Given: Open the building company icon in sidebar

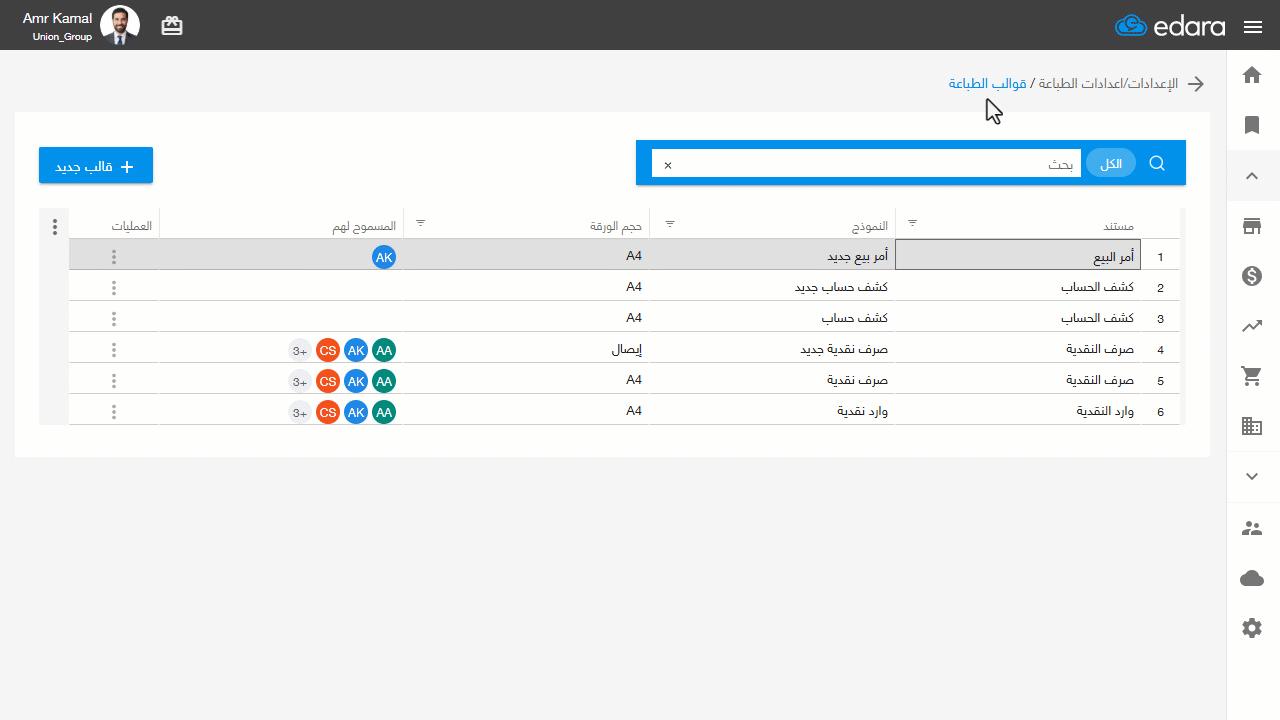Looking at the screenshot, I should pyautogui.click(x=1251, y=426).
